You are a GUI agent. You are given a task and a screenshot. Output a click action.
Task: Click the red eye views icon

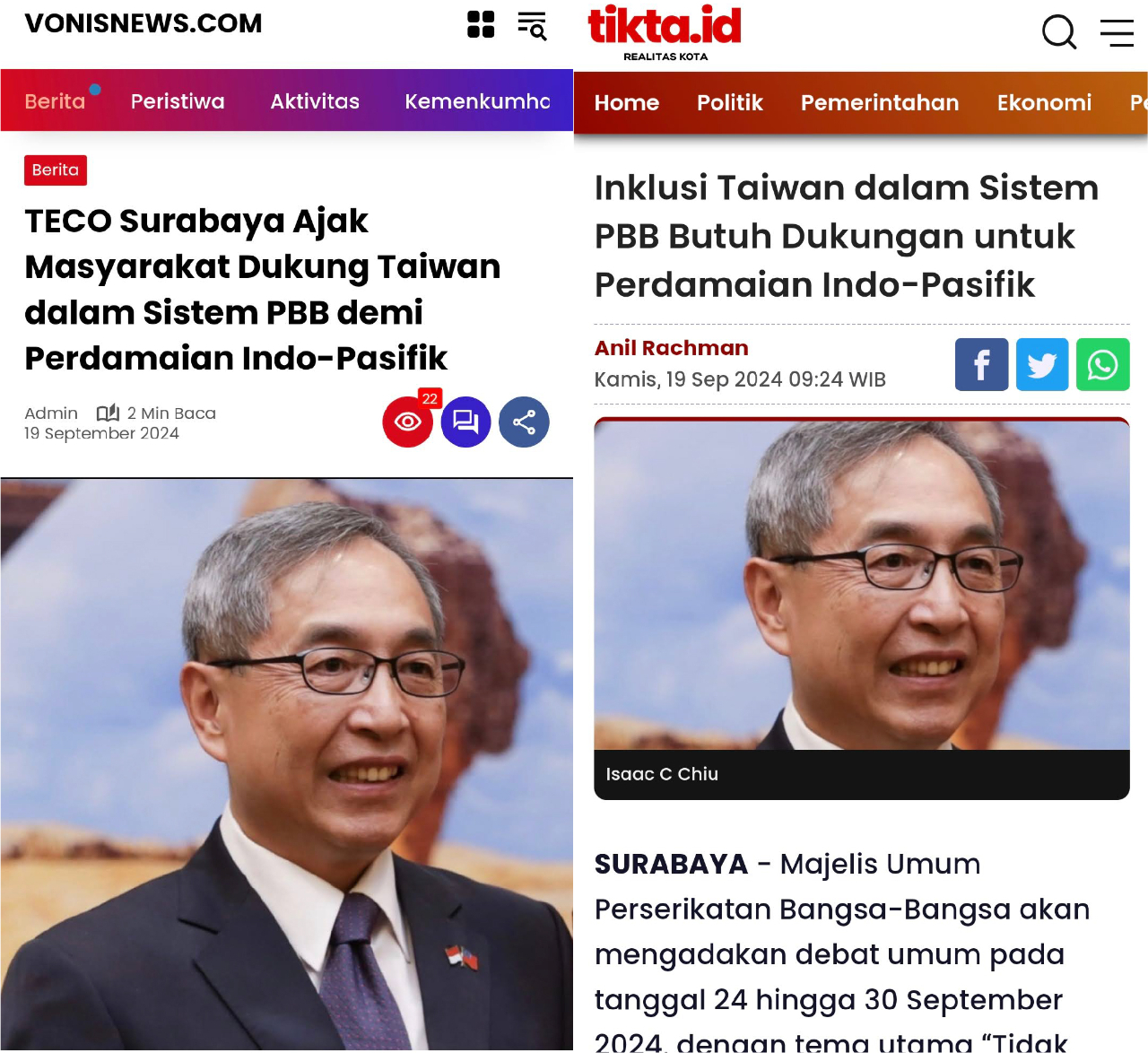coord(408,422)
